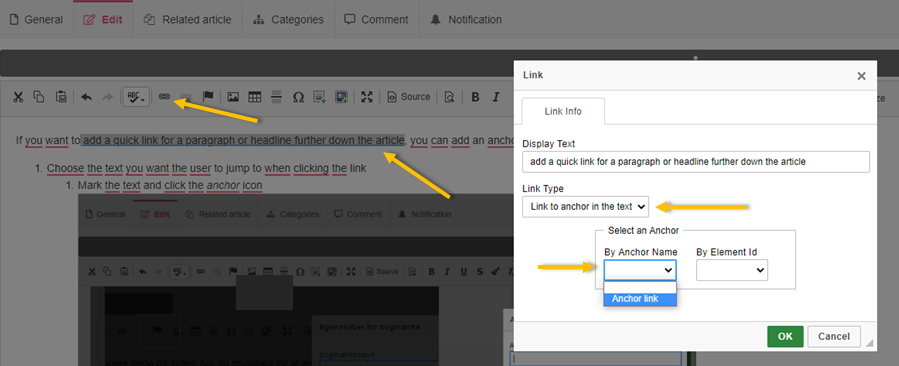Open the Comment tab
Viewport: 899px width, 366px height.
[376, 20]
